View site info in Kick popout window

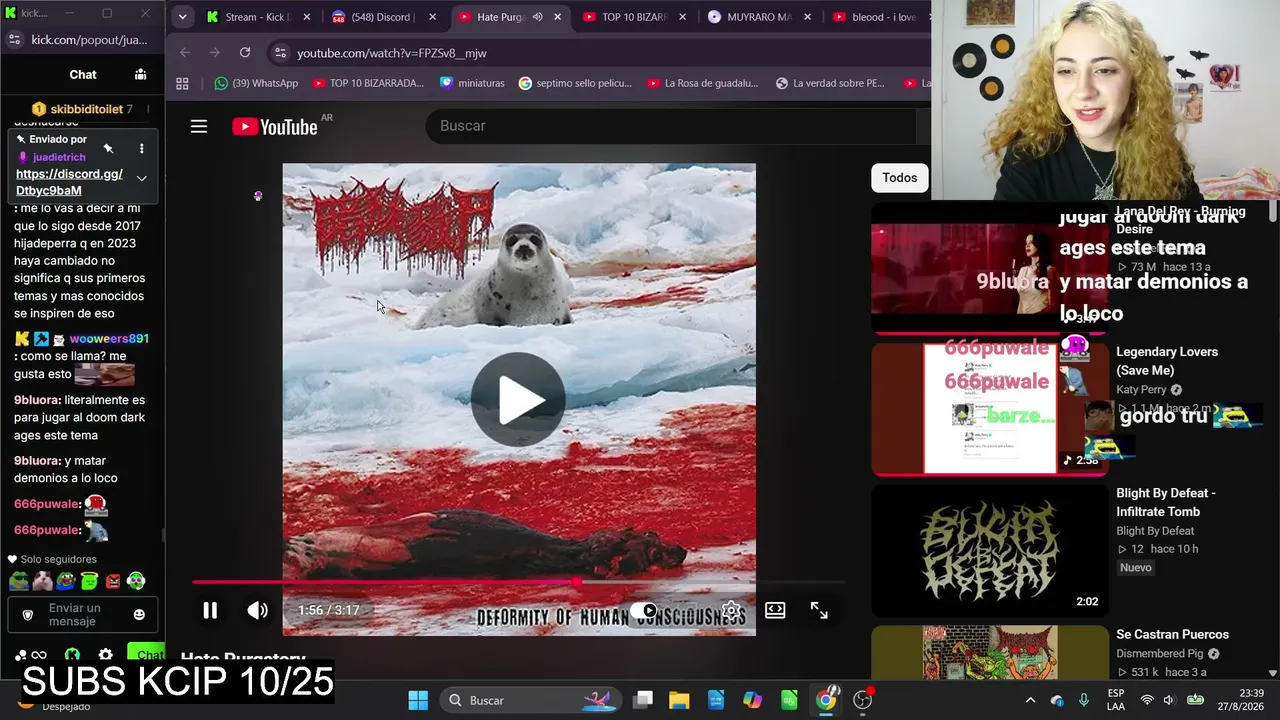(x=14, y=40)
